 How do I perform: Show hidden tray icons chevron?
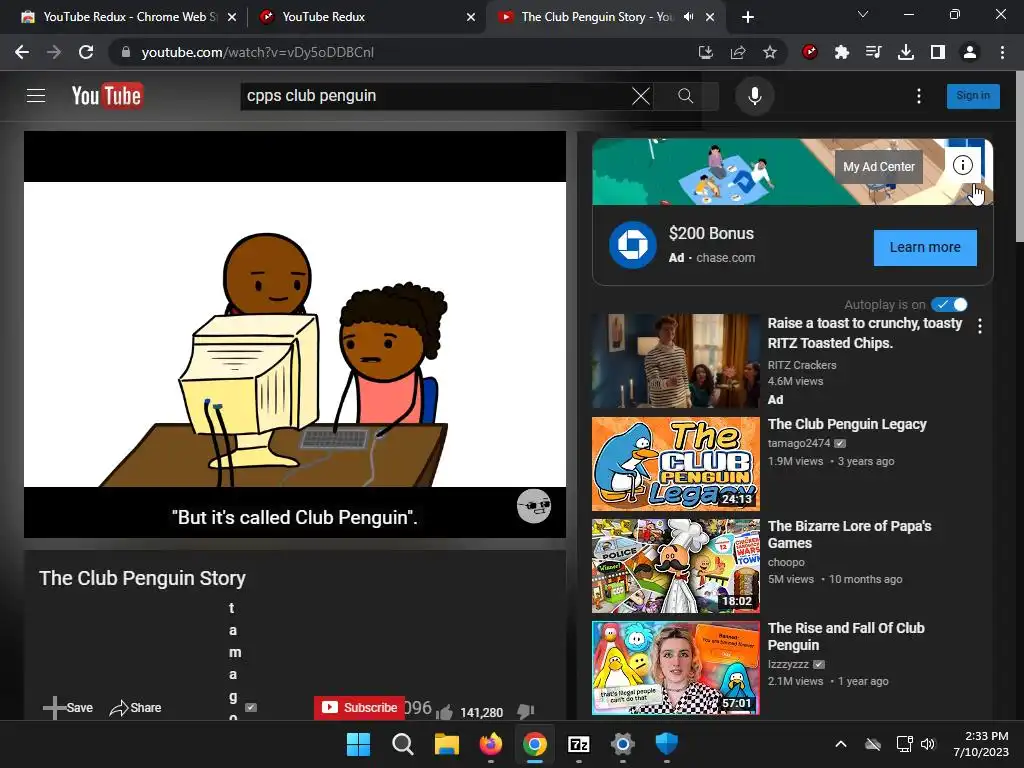click(841, 744)
